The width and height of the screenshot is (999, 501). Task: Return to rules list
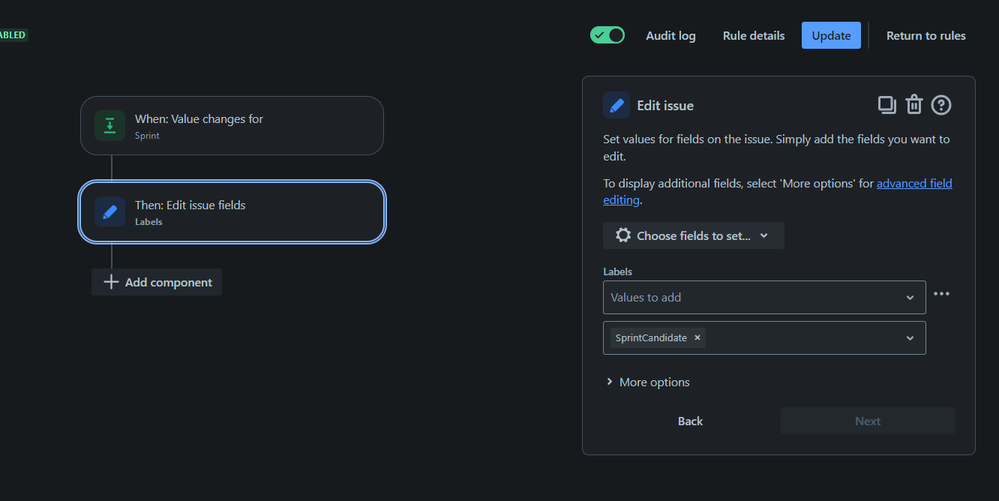coord(926,36)
